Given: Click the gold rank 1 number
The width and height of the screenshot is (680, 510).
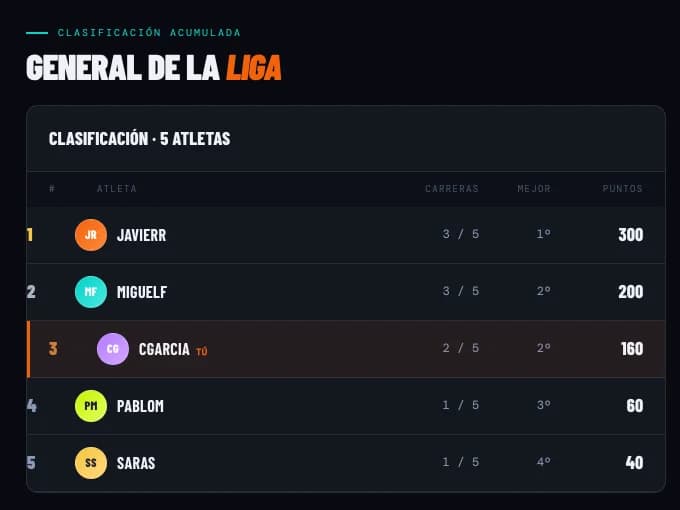Looking at the screenshot, I should (x=30, y=235).
